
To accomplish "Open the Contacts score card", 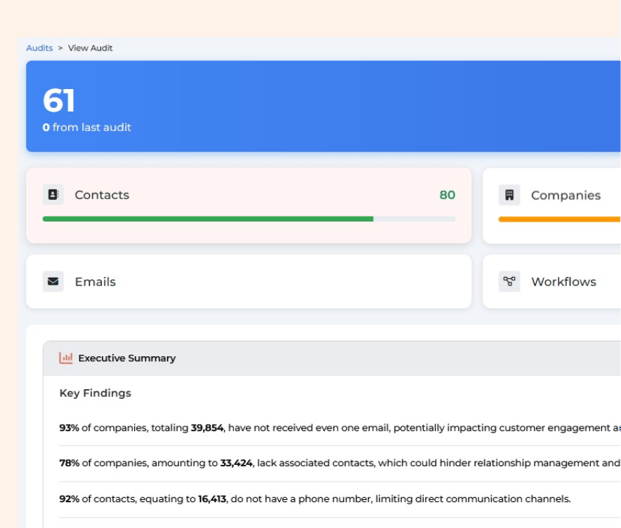I will [x=248, y=205].
